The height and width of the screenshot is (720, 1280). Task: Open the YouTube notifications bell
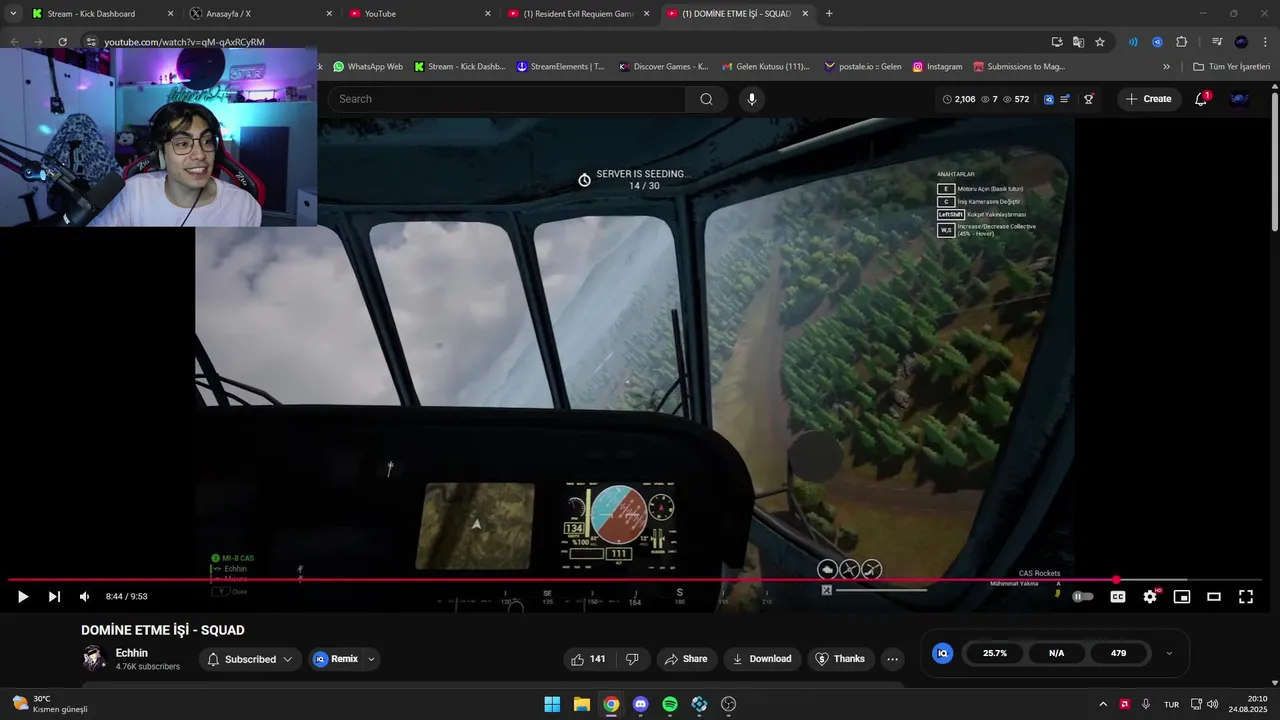1201,99
